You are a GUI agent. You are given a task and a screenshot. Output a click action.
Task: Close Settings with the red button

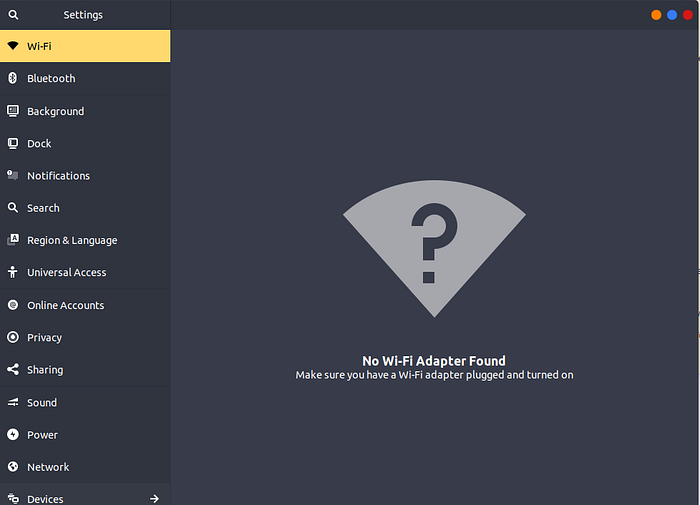coord(687,15)
